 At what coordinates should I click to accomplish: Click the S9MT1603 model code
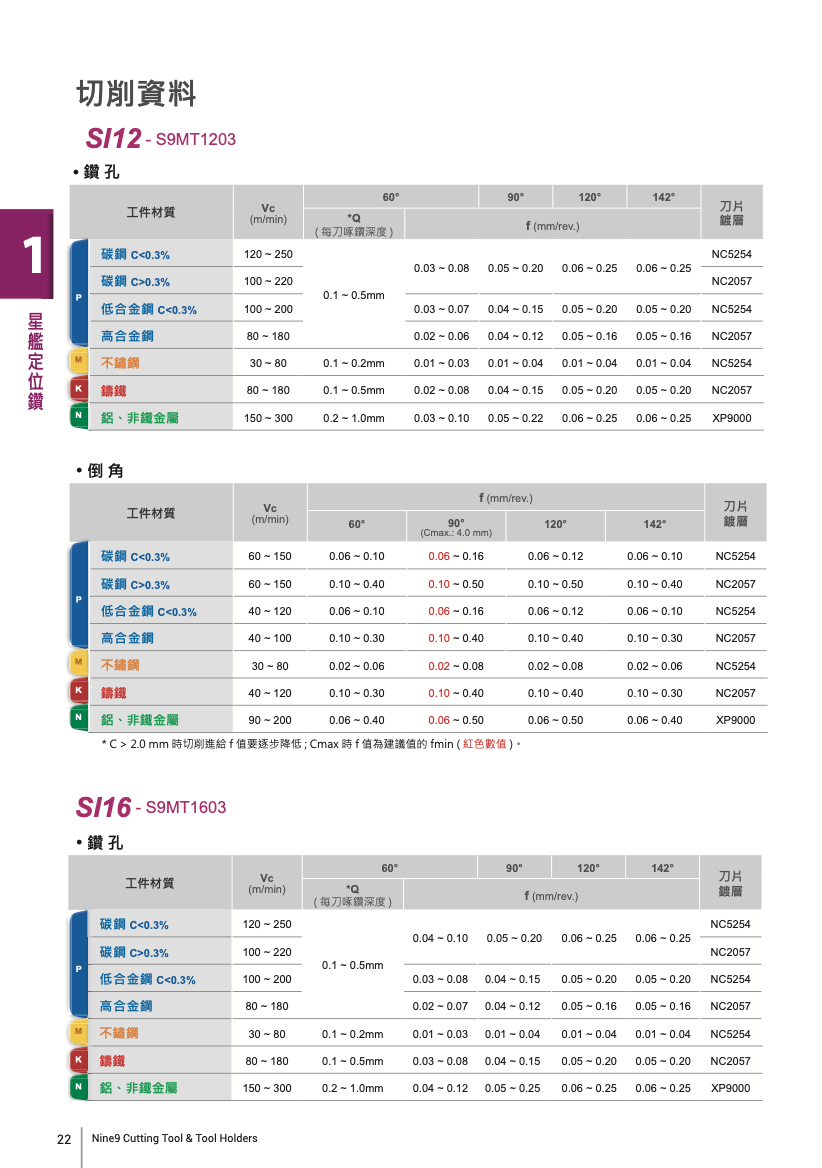point(186,808)
